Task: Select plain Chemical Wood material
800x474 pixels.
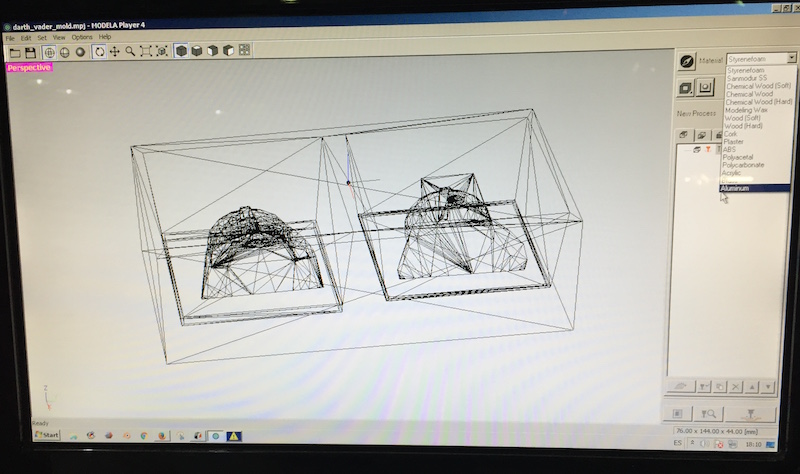Action: coord(749,94)
